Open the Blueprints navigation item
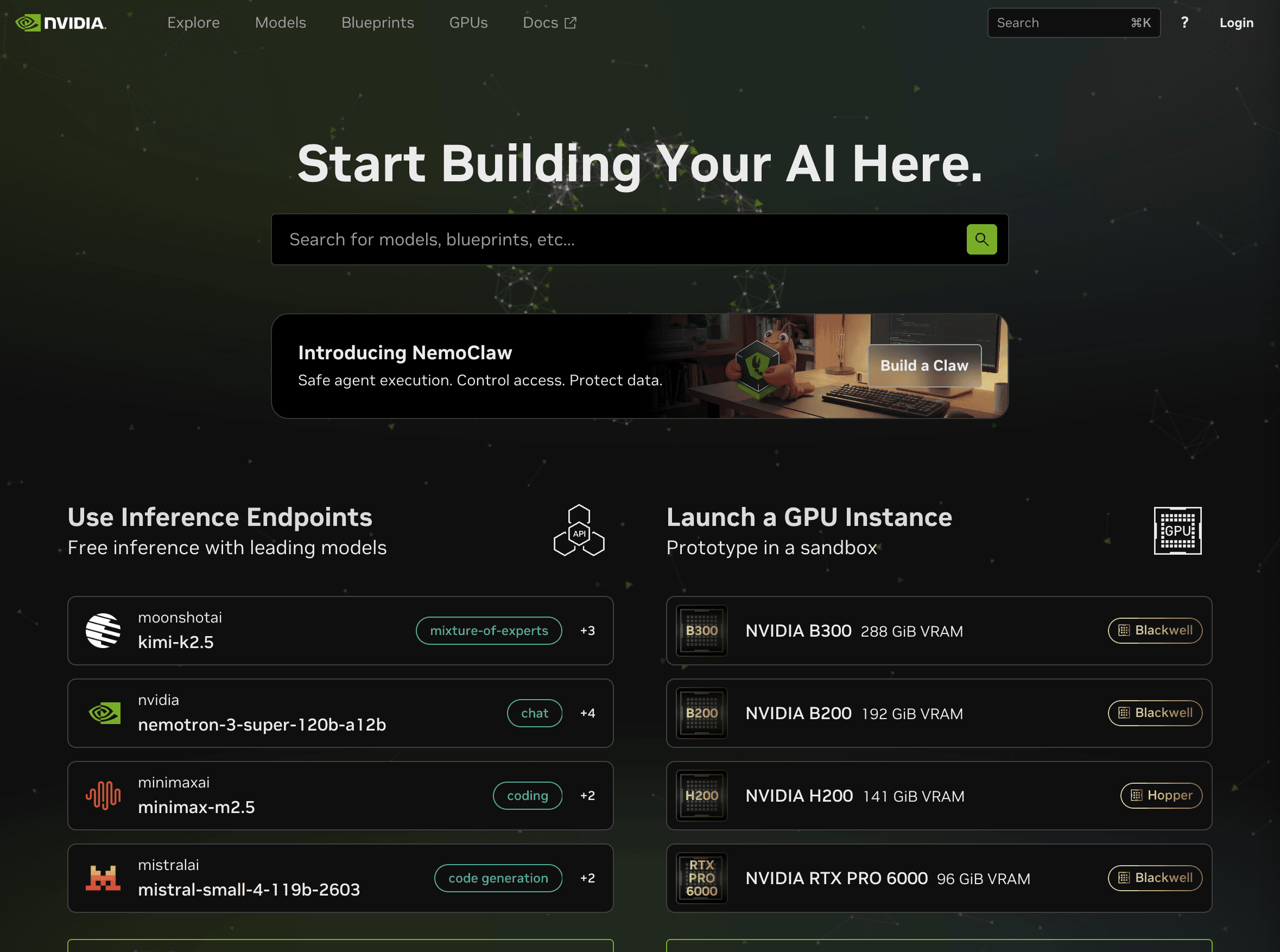 coord(377,22)
